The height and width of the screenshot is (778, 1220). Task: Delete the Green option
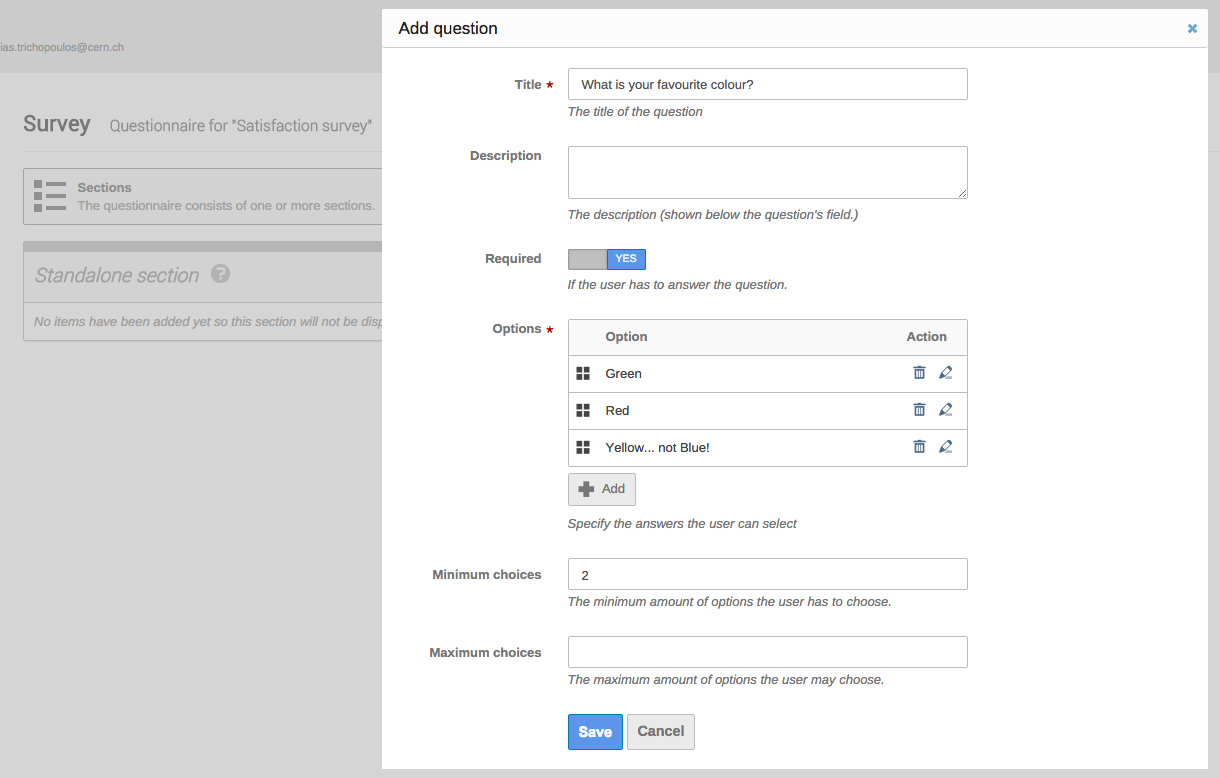(x=919, y=373)
